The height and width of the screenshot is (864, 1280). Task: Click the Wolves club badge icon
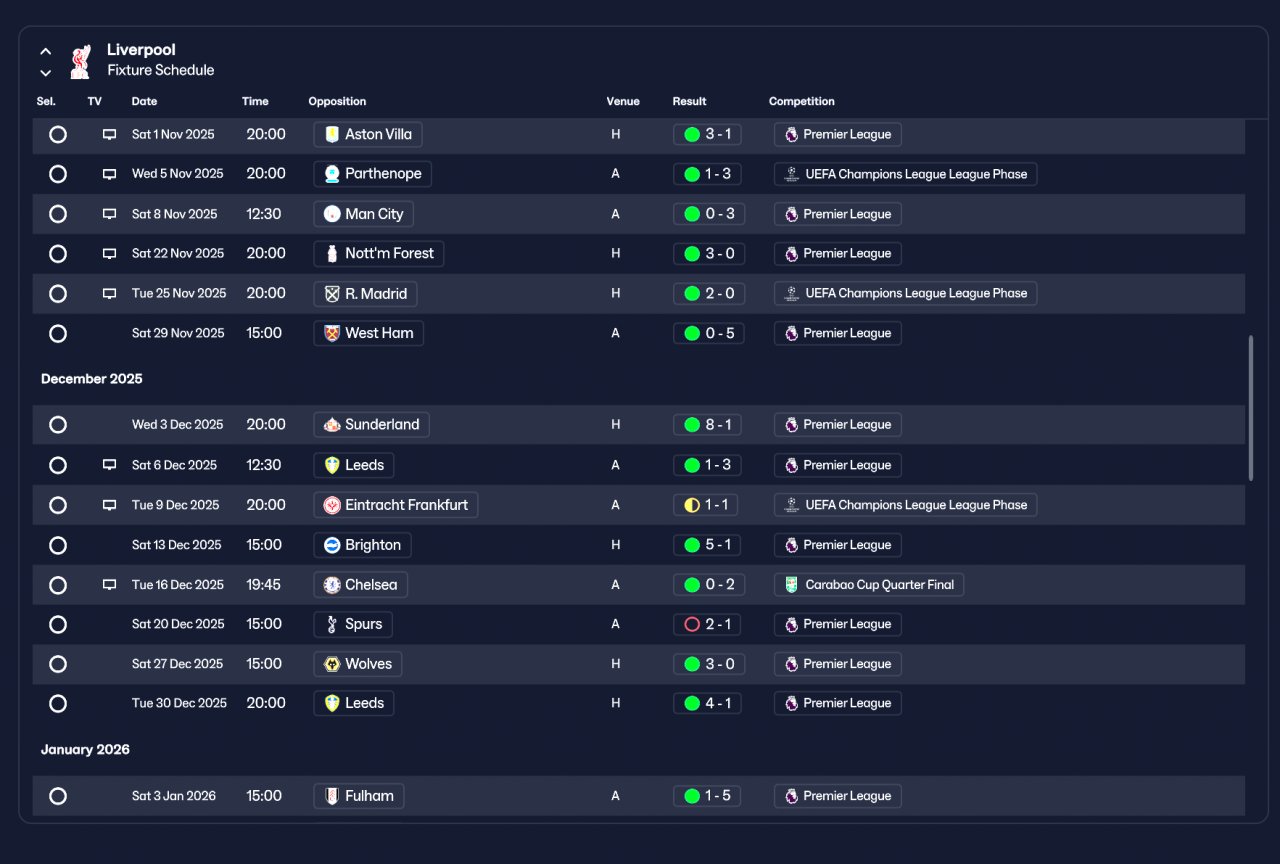point(332,664)
